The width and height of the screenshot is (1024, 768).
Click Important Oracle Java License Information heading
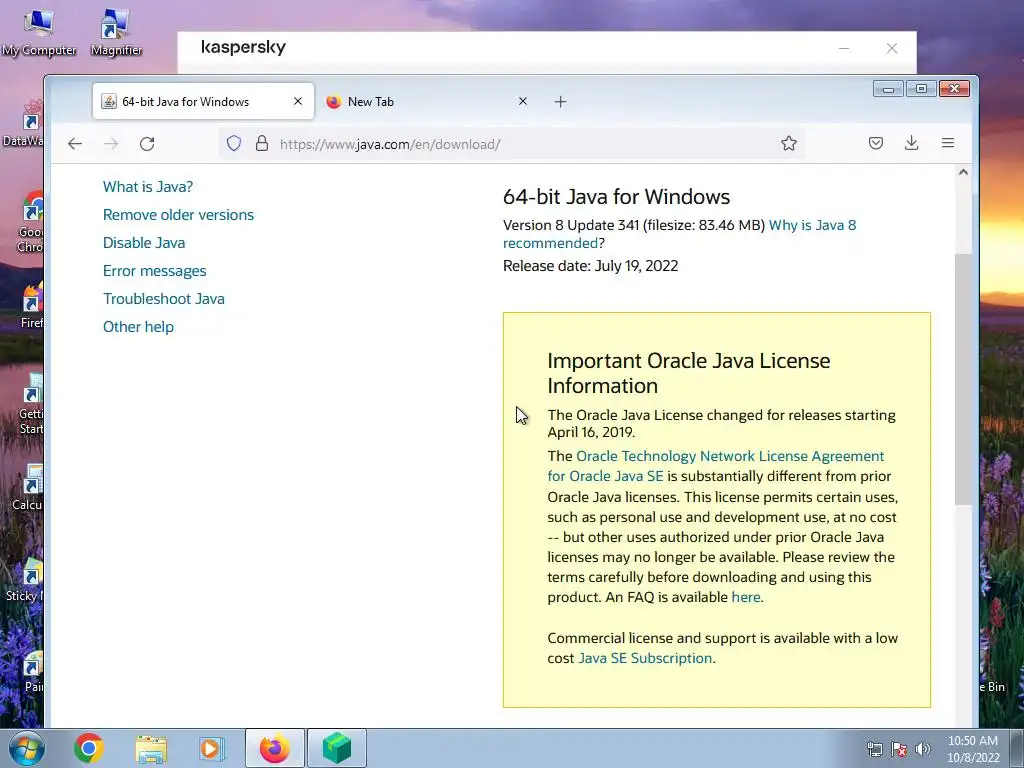point(688,373)
